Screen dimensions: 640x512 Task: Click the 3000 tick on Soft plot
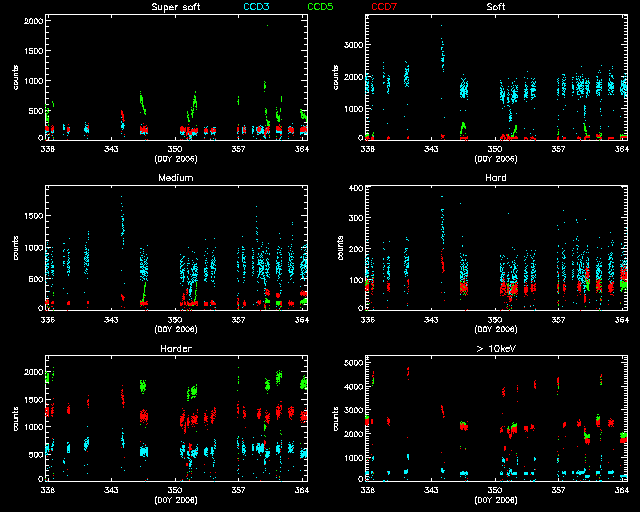(352, 45)
